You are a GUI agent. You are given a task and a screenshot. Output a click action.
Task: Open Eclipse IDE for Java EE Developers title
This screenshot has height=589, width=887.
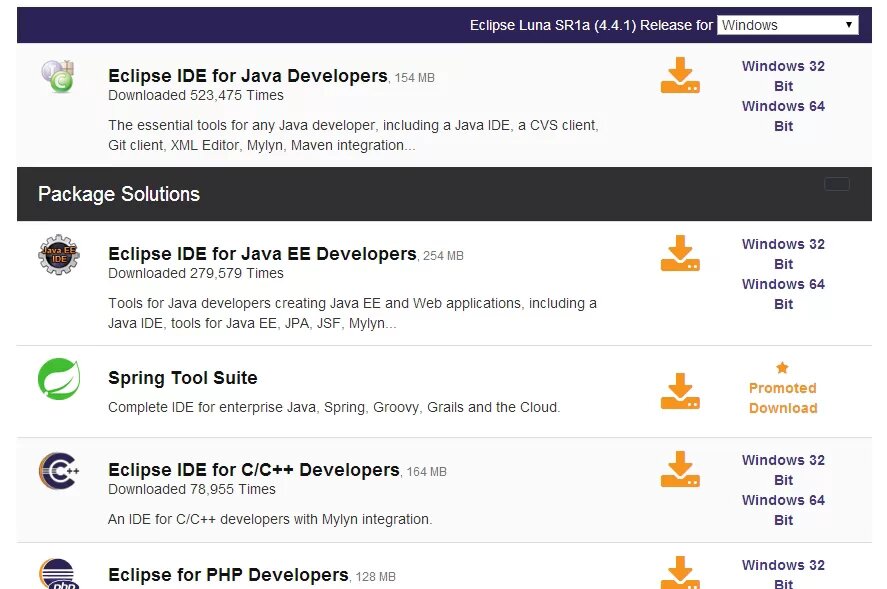(x=262, y=253)
